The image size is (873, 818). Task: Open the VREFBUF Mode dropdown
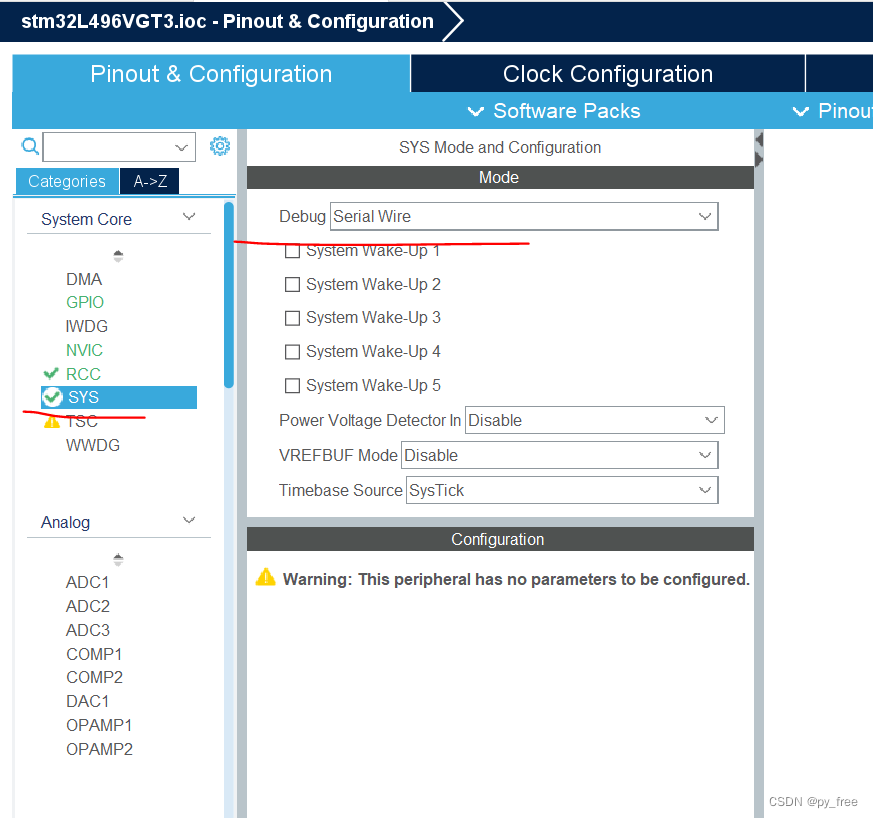pyautogui.click(x=559, y=455)
